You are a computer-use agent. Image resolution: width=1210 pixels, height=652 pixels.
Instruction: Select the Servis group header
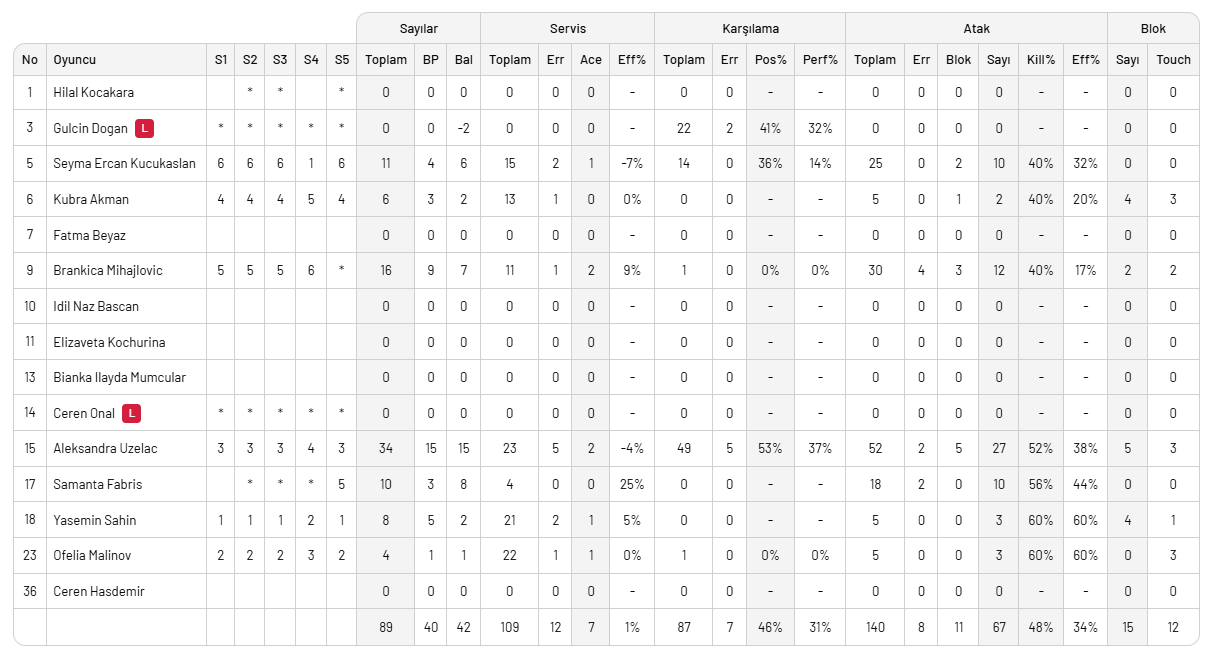567,29
